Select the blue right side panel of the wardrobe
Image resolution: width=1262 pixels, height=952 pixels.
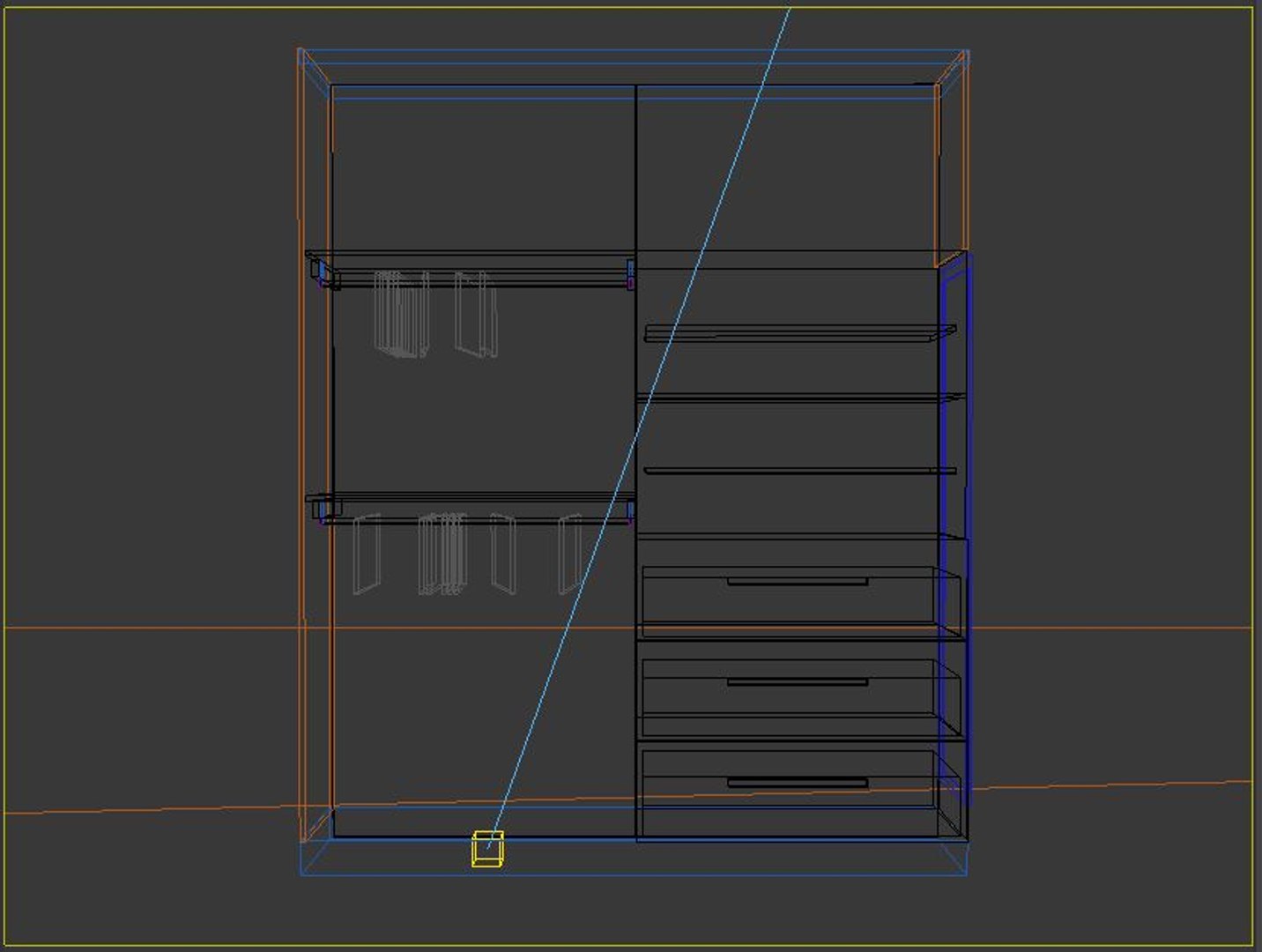pos(954,529)
